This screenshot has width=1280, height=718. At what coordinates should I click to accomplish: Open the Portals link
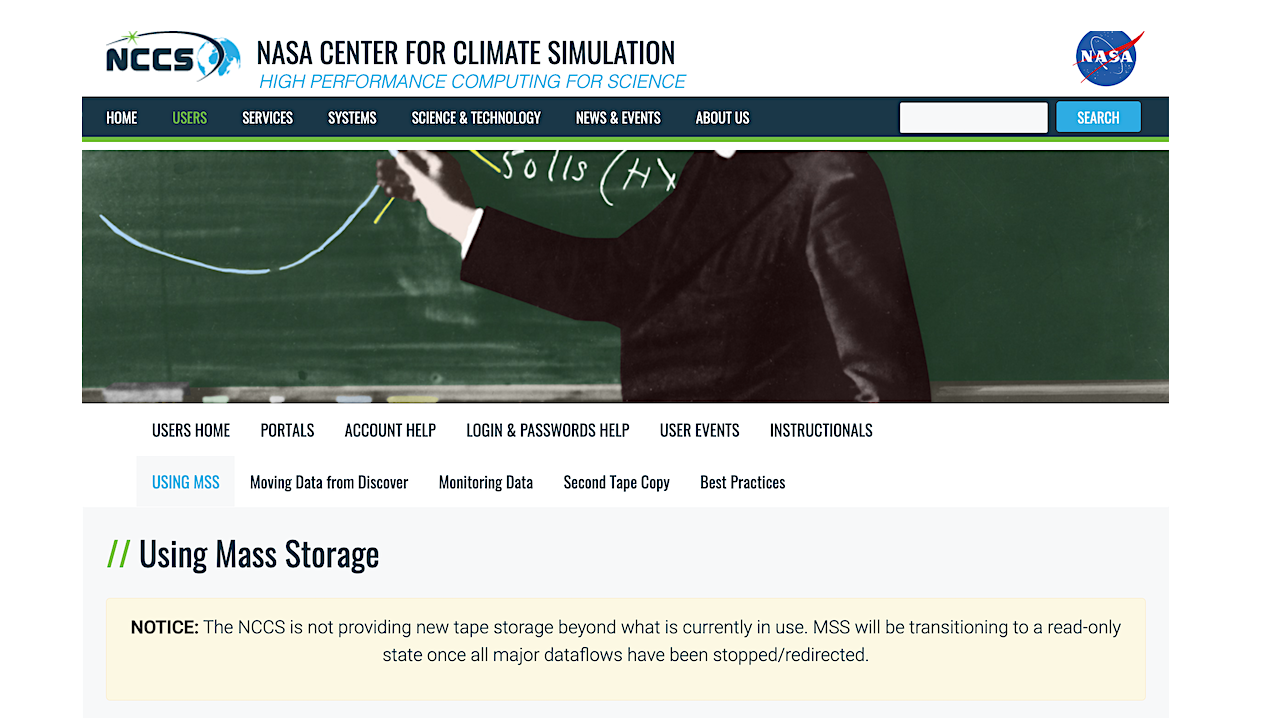click(x=287, y=430)
